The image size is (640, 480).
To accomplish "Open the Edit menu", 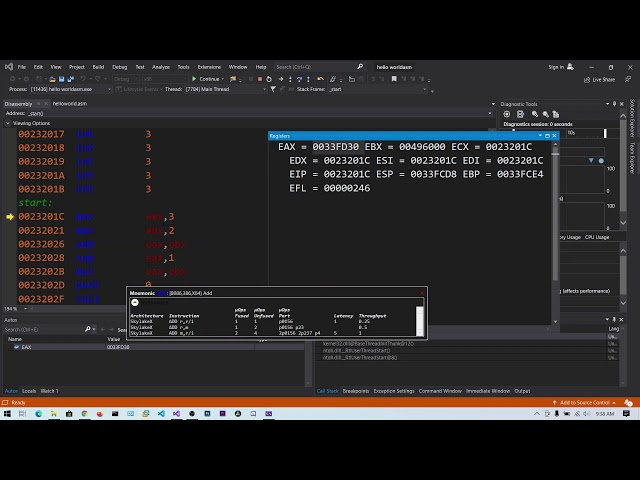I will [x=38, y=67].
